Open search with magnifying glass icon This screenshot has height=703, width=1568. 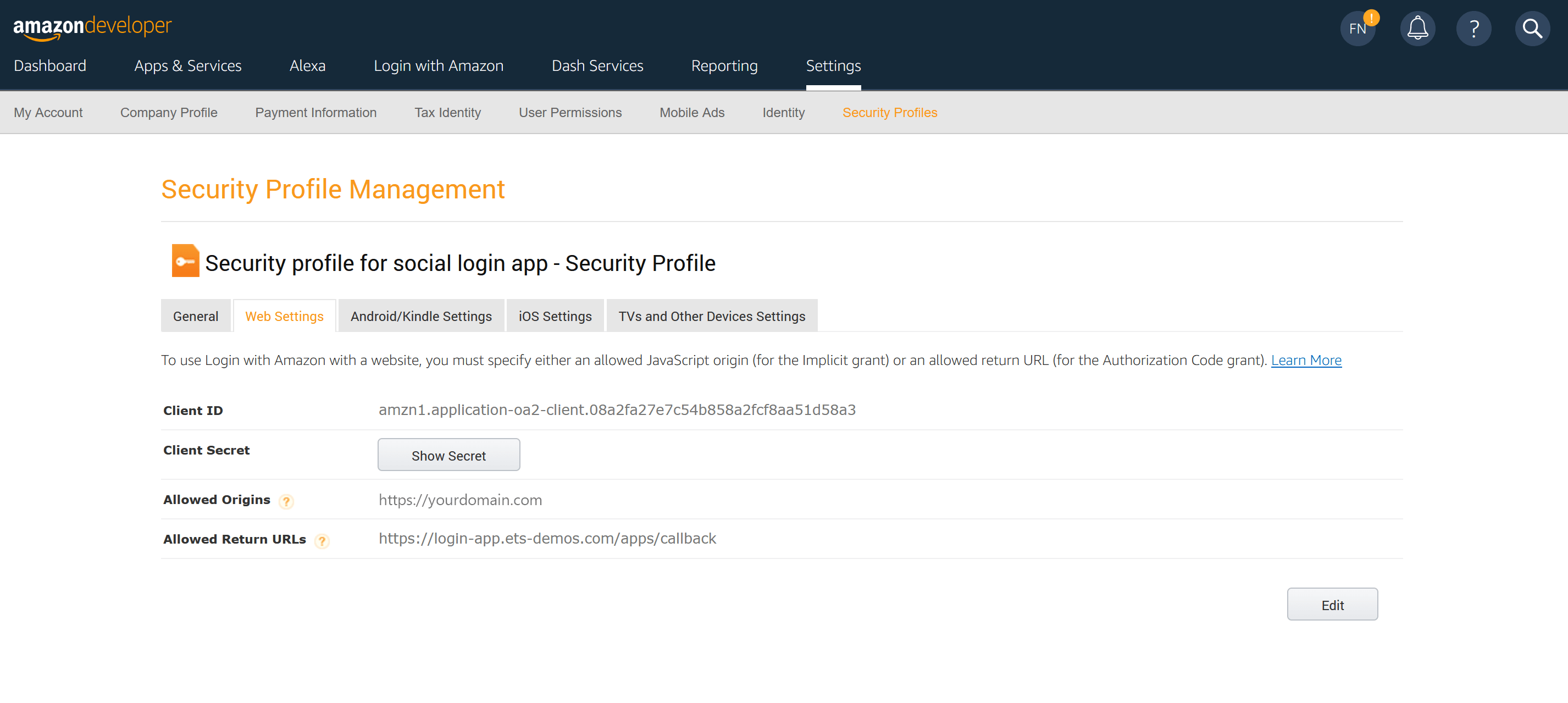coord(1532,29)
